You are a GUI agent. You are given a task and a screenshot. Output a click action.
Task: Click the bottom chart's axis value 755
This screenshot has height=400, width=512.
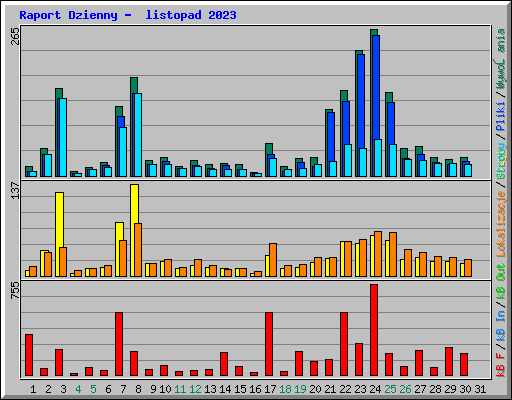(x=15, y=290)
